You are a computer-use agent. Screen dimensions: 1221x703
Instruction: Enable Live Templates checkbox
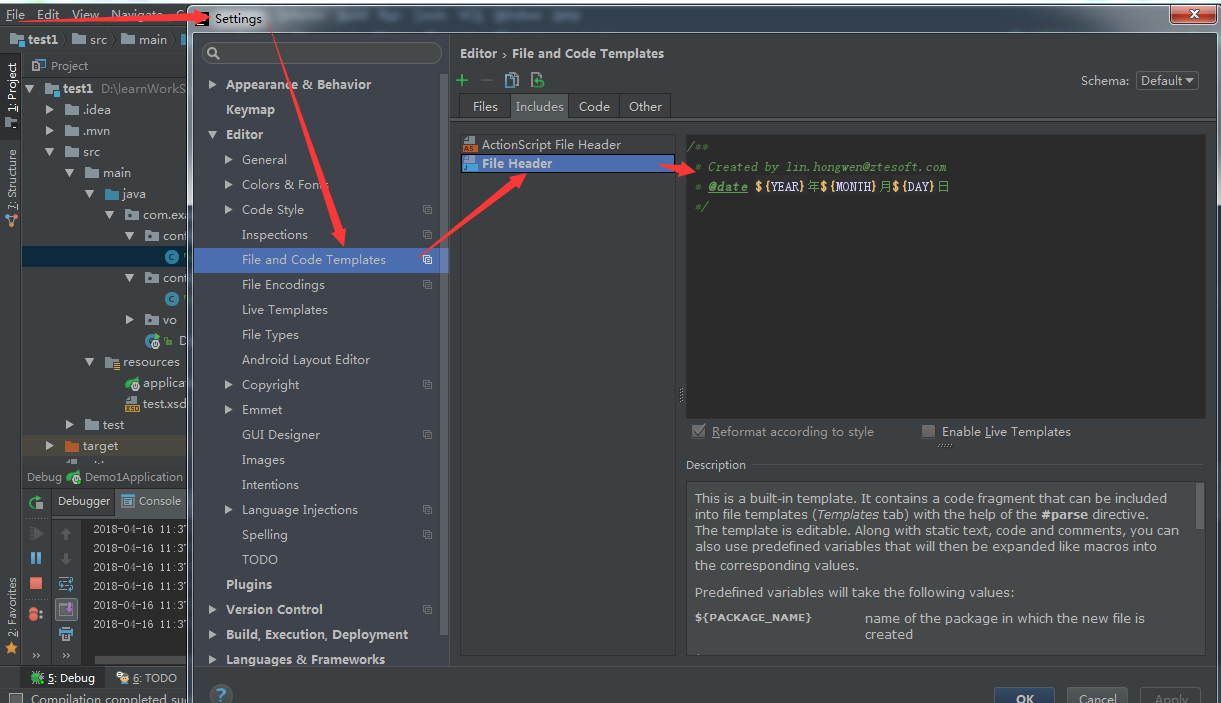[x=929, y=432]
